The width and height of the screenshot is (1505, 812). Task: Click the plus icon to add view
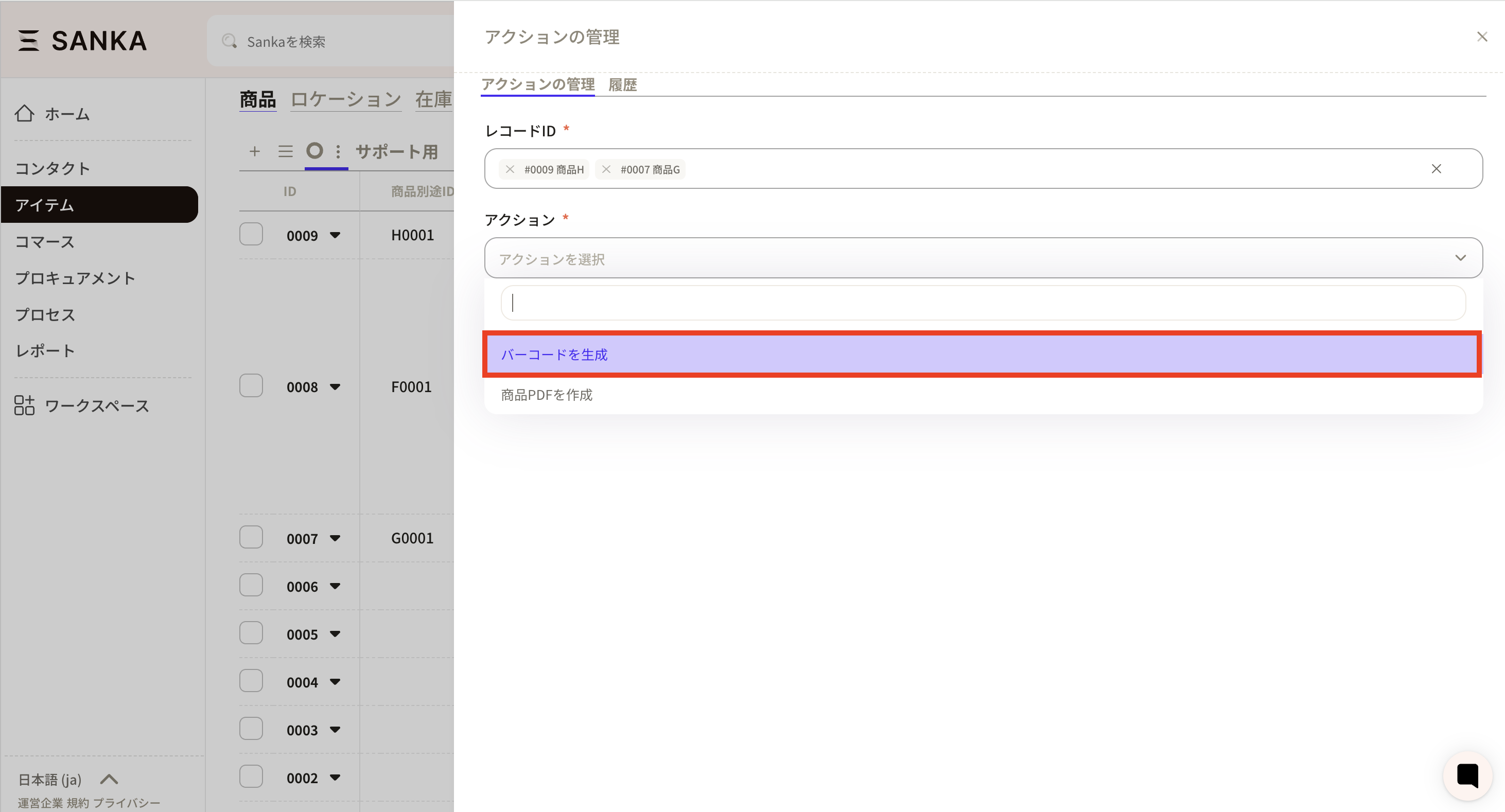click(254, 152)
